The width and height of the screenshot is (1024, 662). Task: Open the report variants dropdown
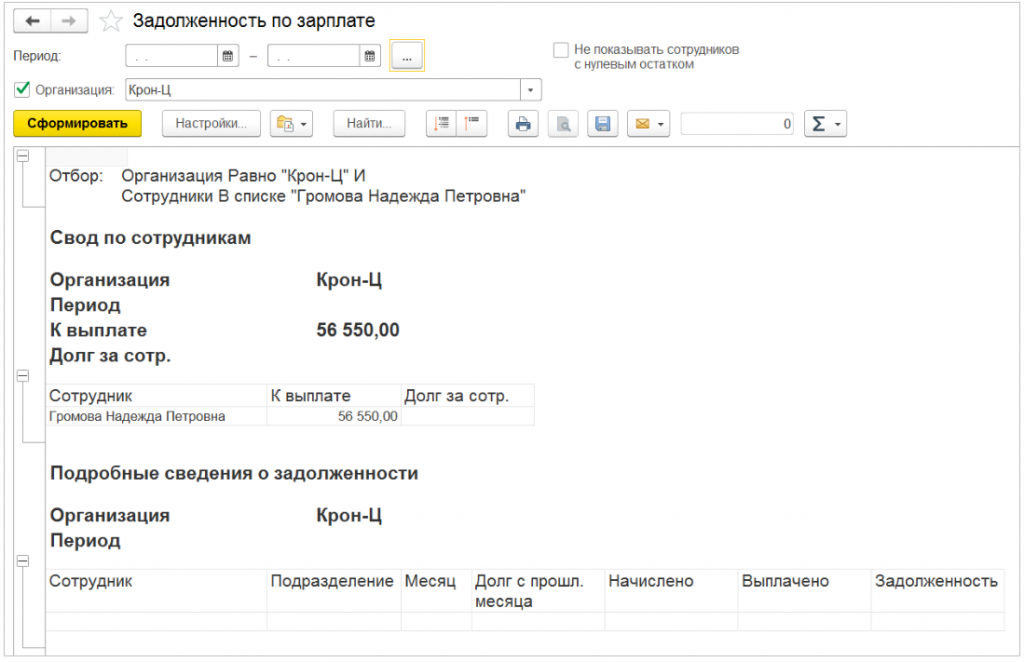click(292, 124)
